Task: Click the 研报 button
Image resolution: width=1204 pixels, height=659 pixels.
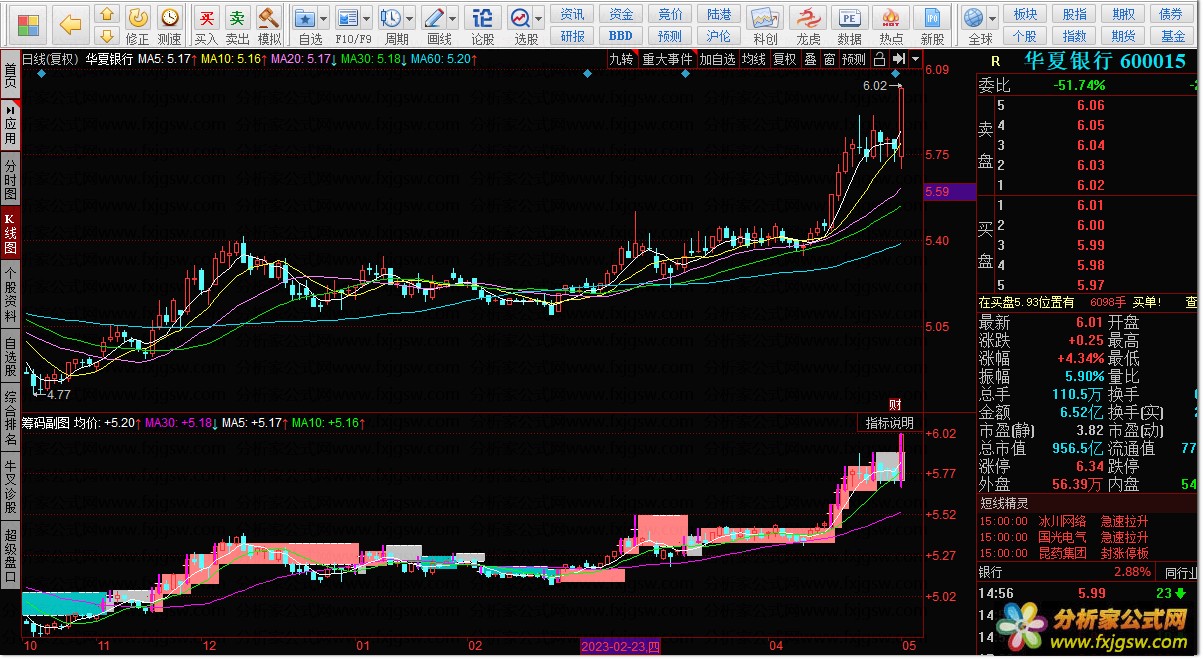Action: coord(572,36)
